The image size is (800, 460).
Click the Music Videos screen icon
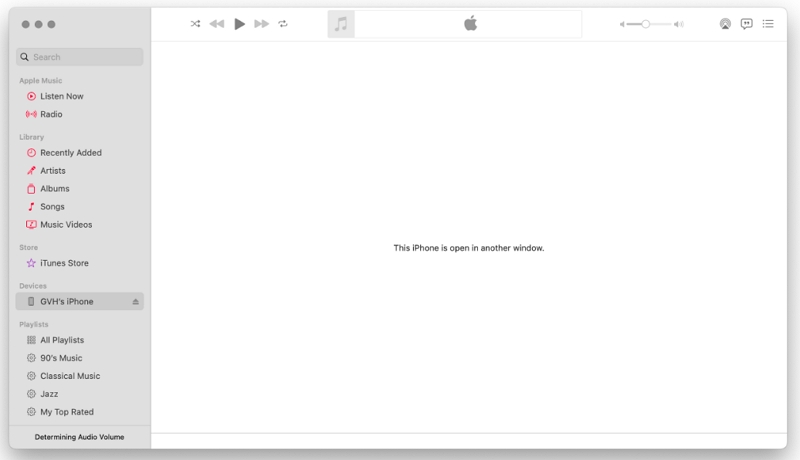tap(31, 224)
